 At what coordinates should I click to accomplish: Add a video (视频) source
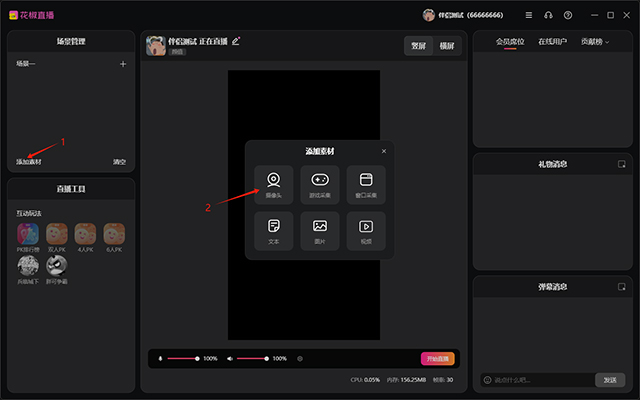[x=366, y=231]
